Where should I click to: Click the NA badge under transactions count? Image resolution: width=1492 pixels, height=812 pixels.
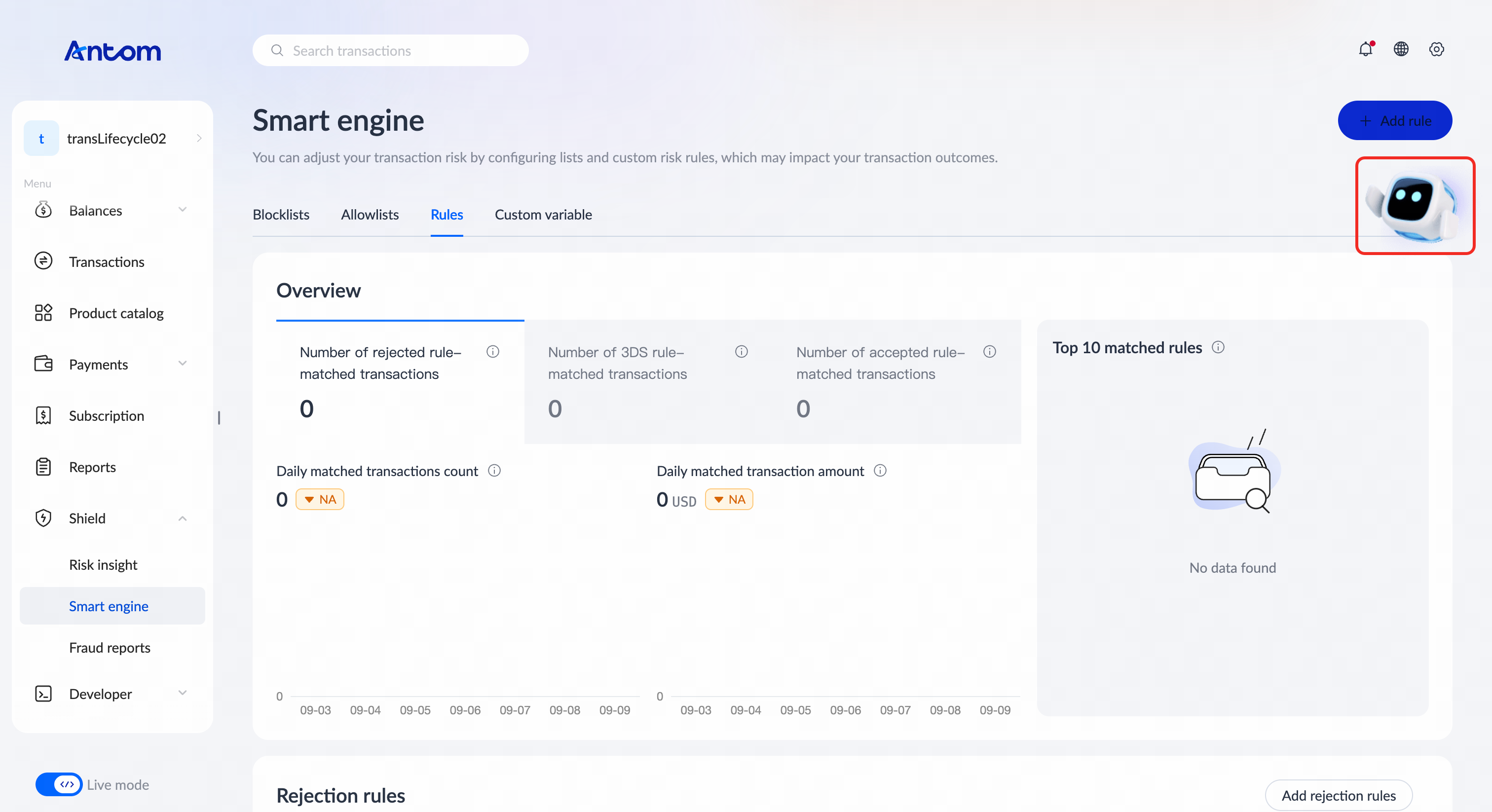320,499
